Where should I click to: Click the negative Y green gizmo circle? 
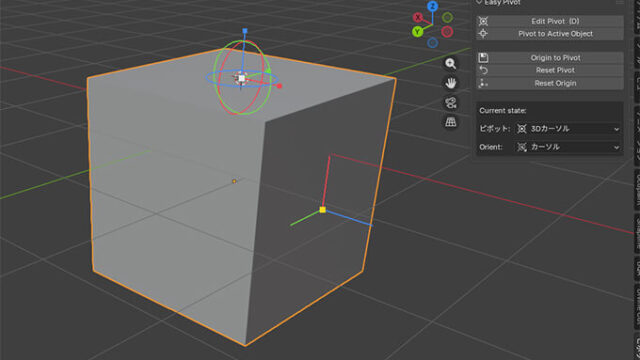(x=447, y=18)
